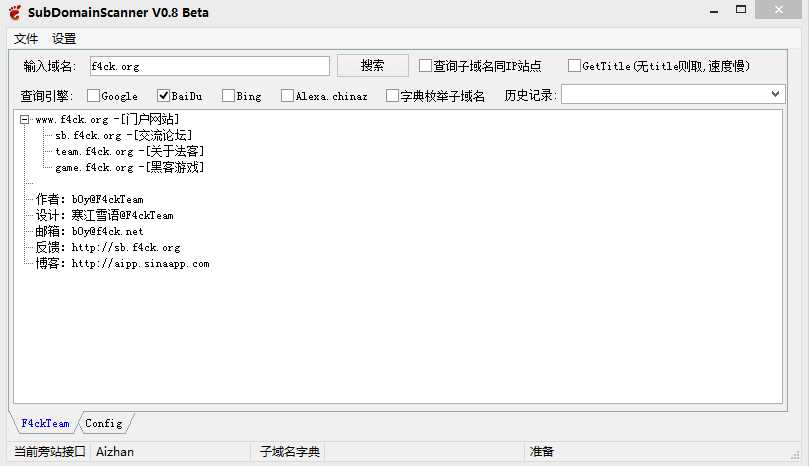Screen dimensions: 809x466
Task: Uncheck the BaiDu engine checkbox
Action: click(163, 95)
